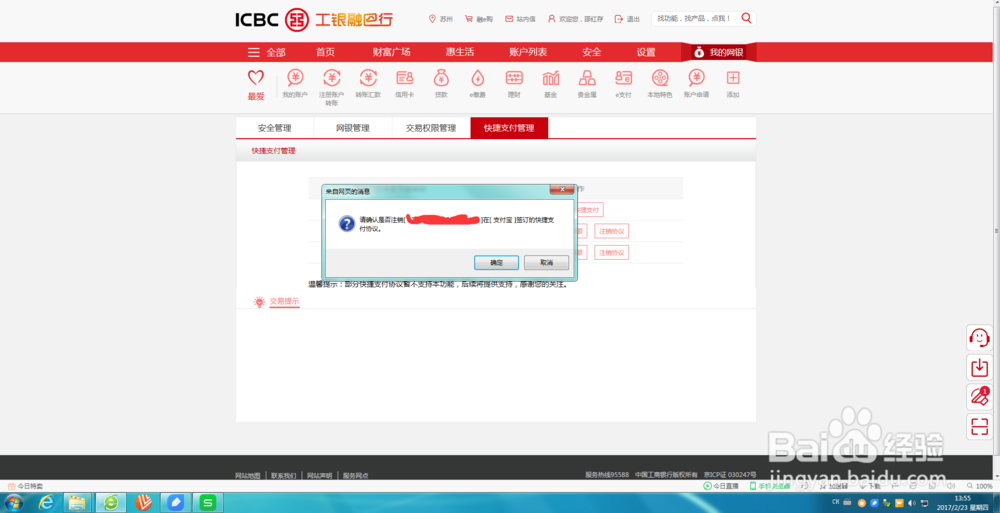Open the sidebar icon with the notification badge

point(979,396)
